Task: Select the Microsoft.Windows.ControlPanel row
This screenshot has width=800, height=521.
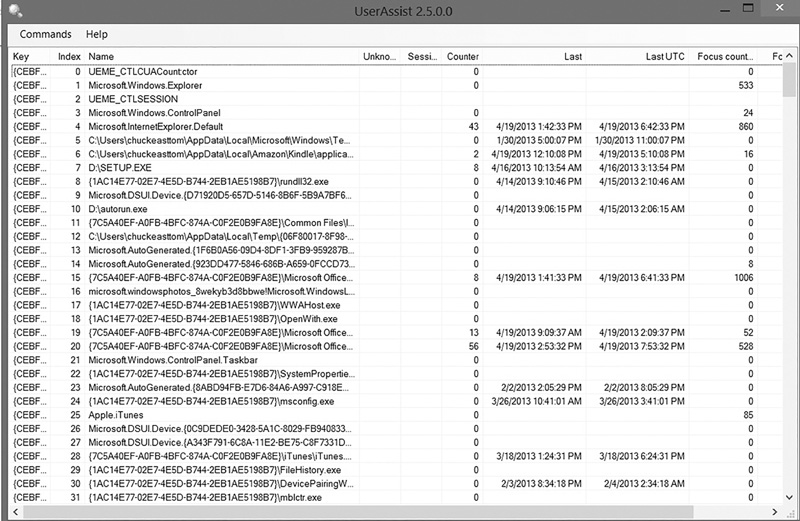Action: [396, 113]
